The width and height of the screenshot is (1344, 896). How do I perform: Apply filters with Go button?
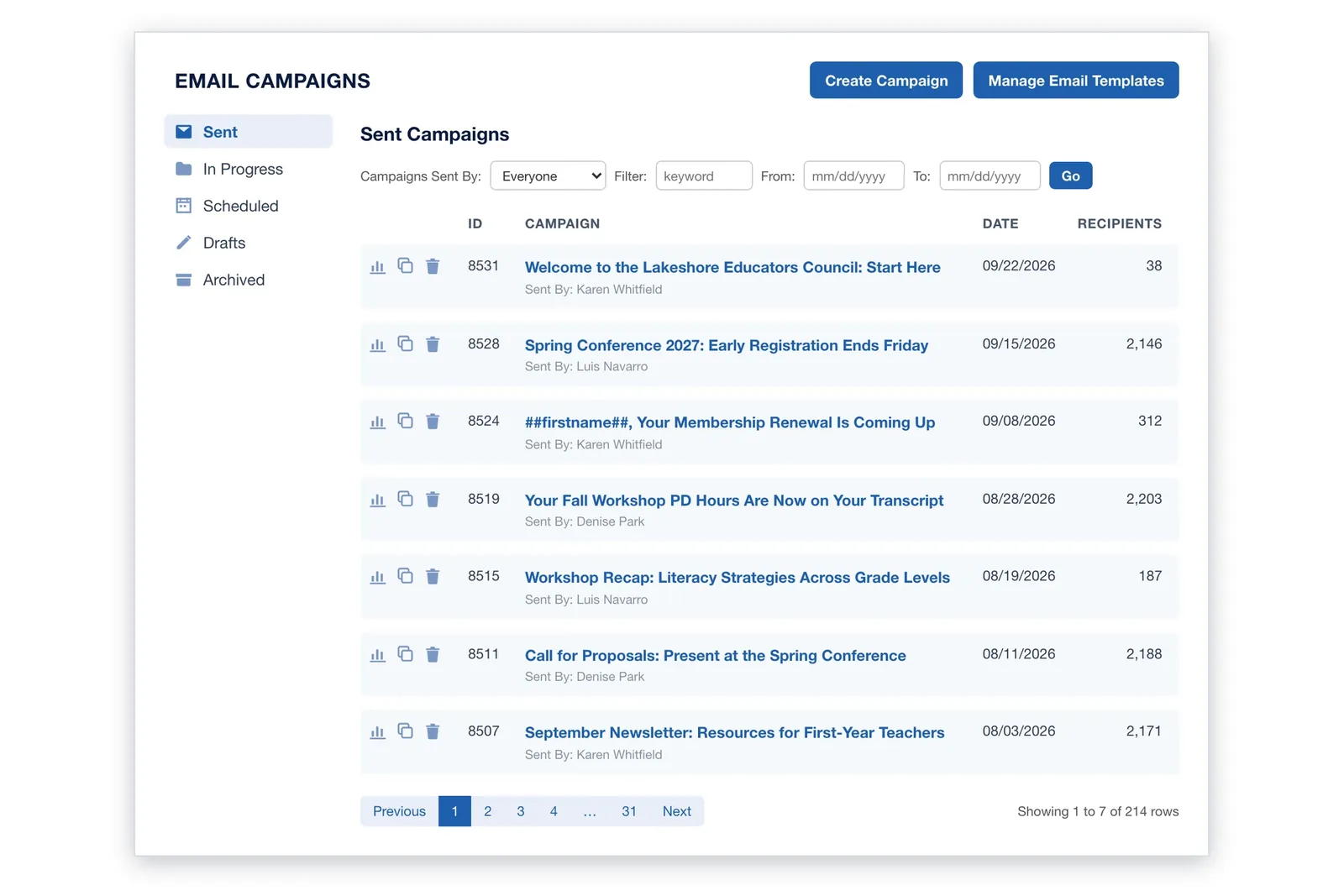point(1070,176)
